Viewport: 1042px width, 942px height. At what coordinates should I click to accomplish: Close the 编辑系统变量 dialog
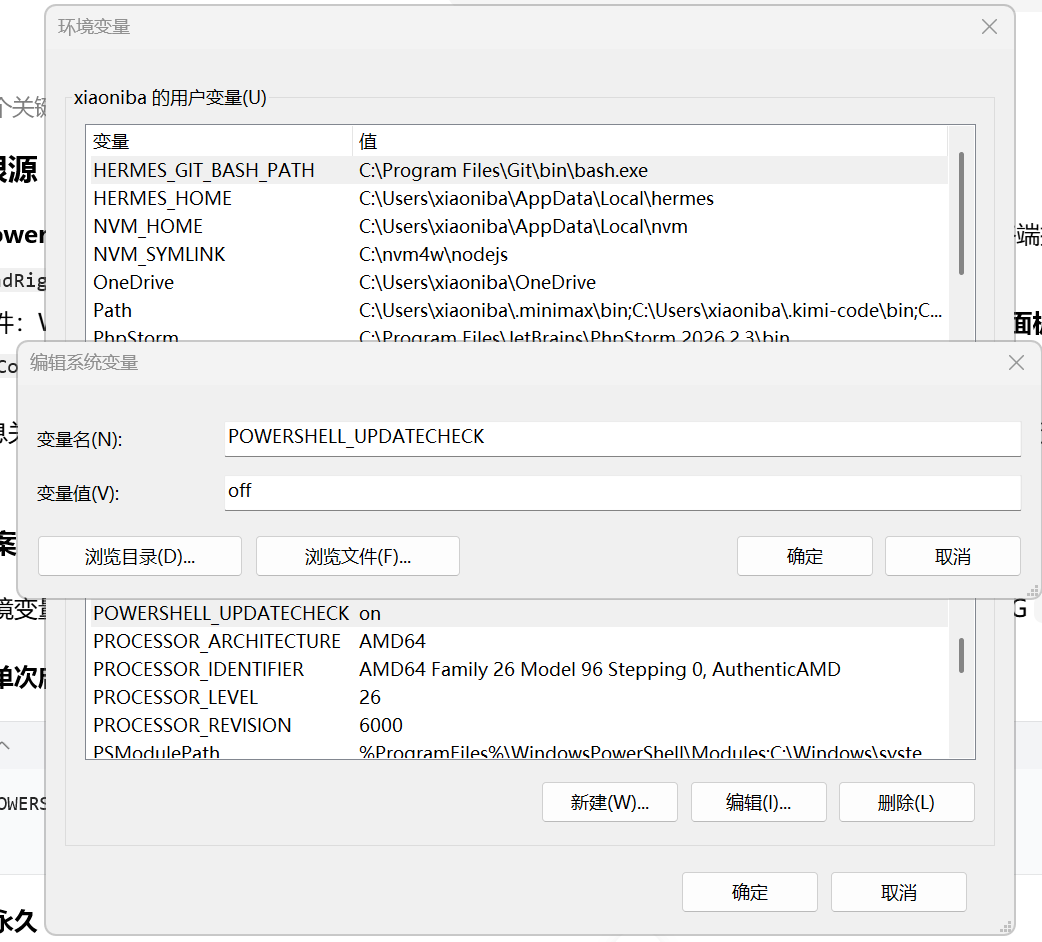1016,363
